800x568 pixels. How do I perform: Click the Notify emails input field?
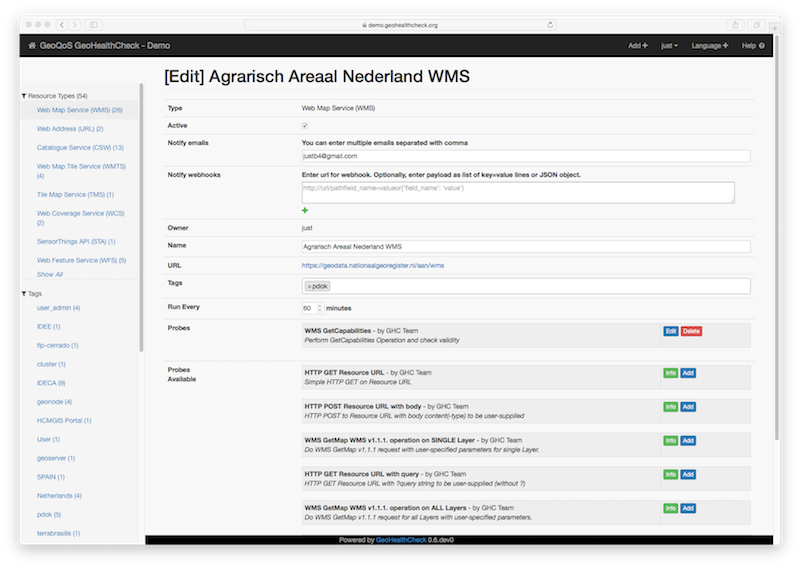(x=526, y=156)
